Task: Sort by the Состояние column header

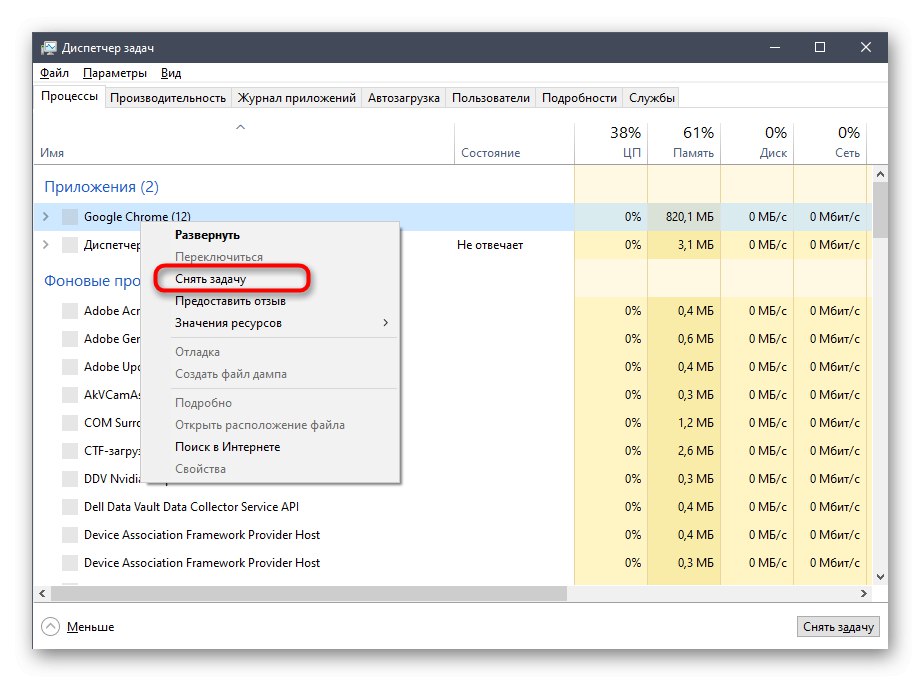Action: point(514,143)
